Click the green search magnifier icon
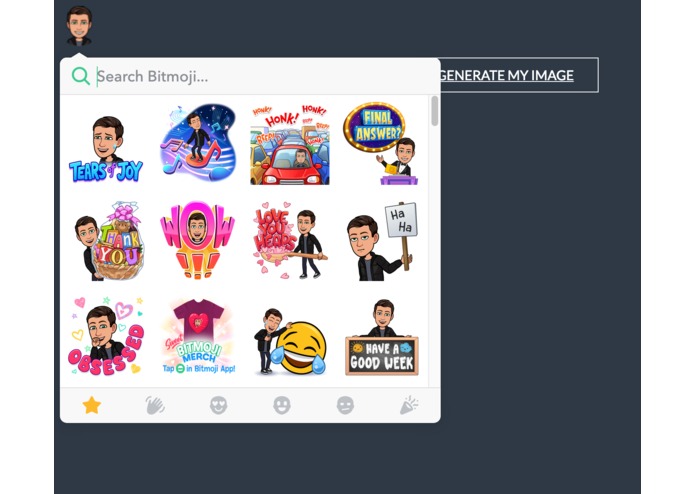The width and height of the screenshot is (695, 494). pyautogui.click(x=81, y=76)
